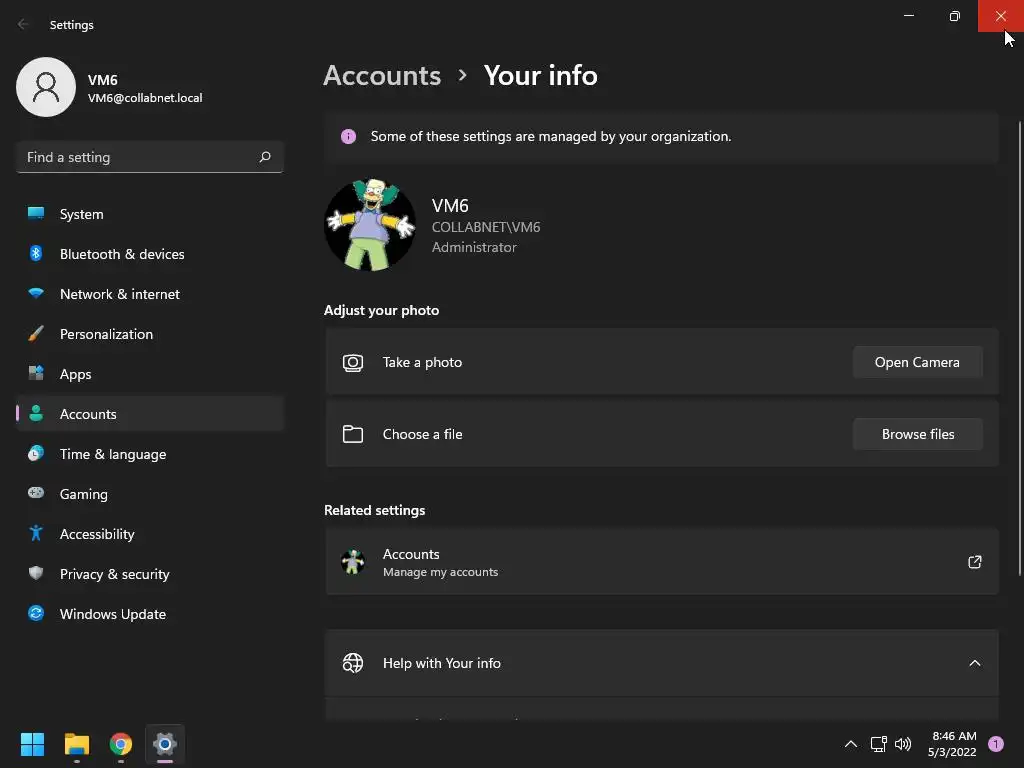Open the Windows Start menu
Screen dimensions: 1024x768
pyautogui.click(x=33, y=744)
